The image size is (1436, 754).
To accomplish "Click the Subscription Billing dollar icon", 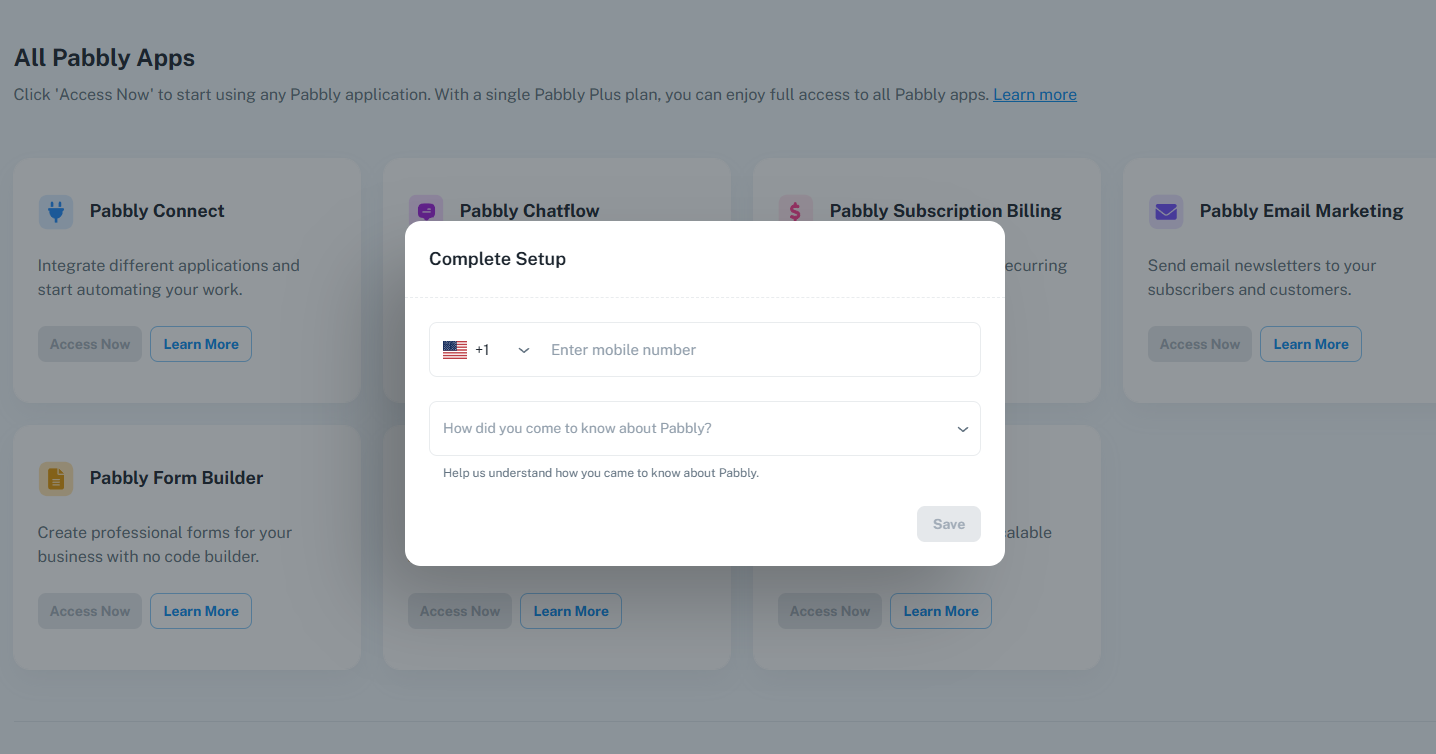I will [x=795, y=211].
